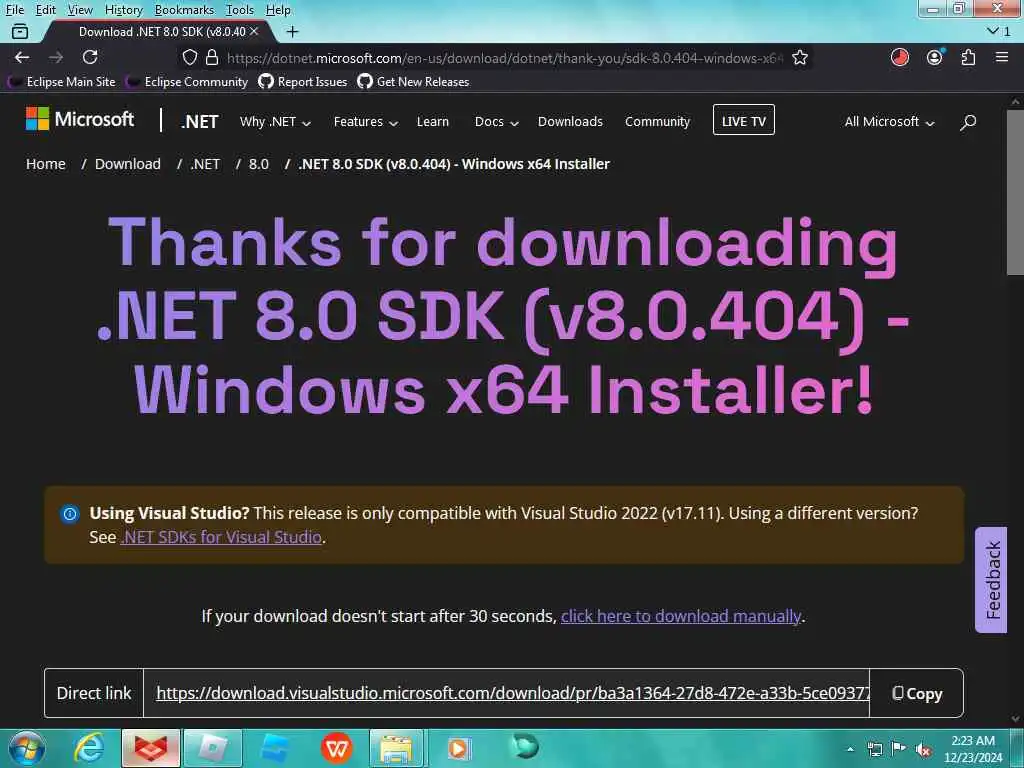Open Eclipse Community bookmark
Image resolution: width=1024 pixels, height=768 pixels.
pos(187,82)
